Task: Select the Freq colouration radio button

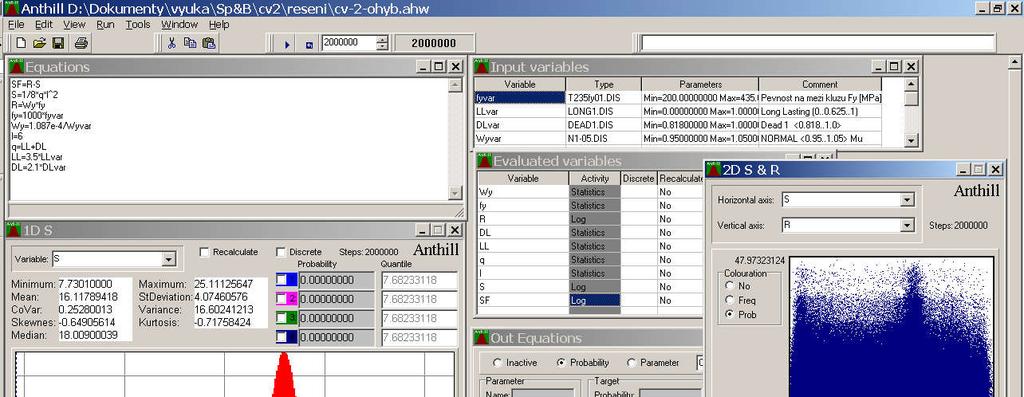Action: [x=729, y=300]
